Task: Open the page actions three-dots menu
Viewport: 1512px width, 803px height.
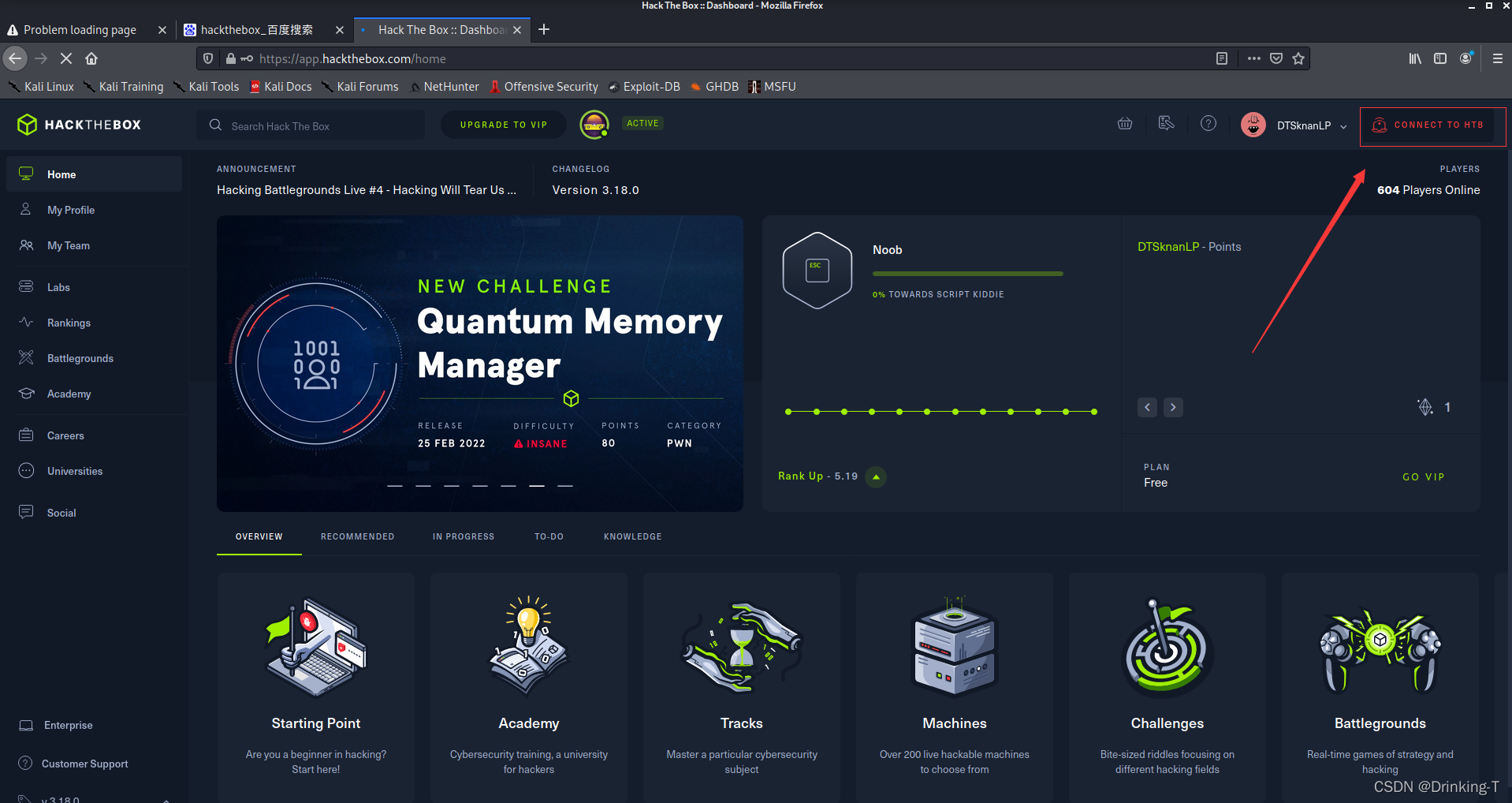Action: (x=1253, y=58)
